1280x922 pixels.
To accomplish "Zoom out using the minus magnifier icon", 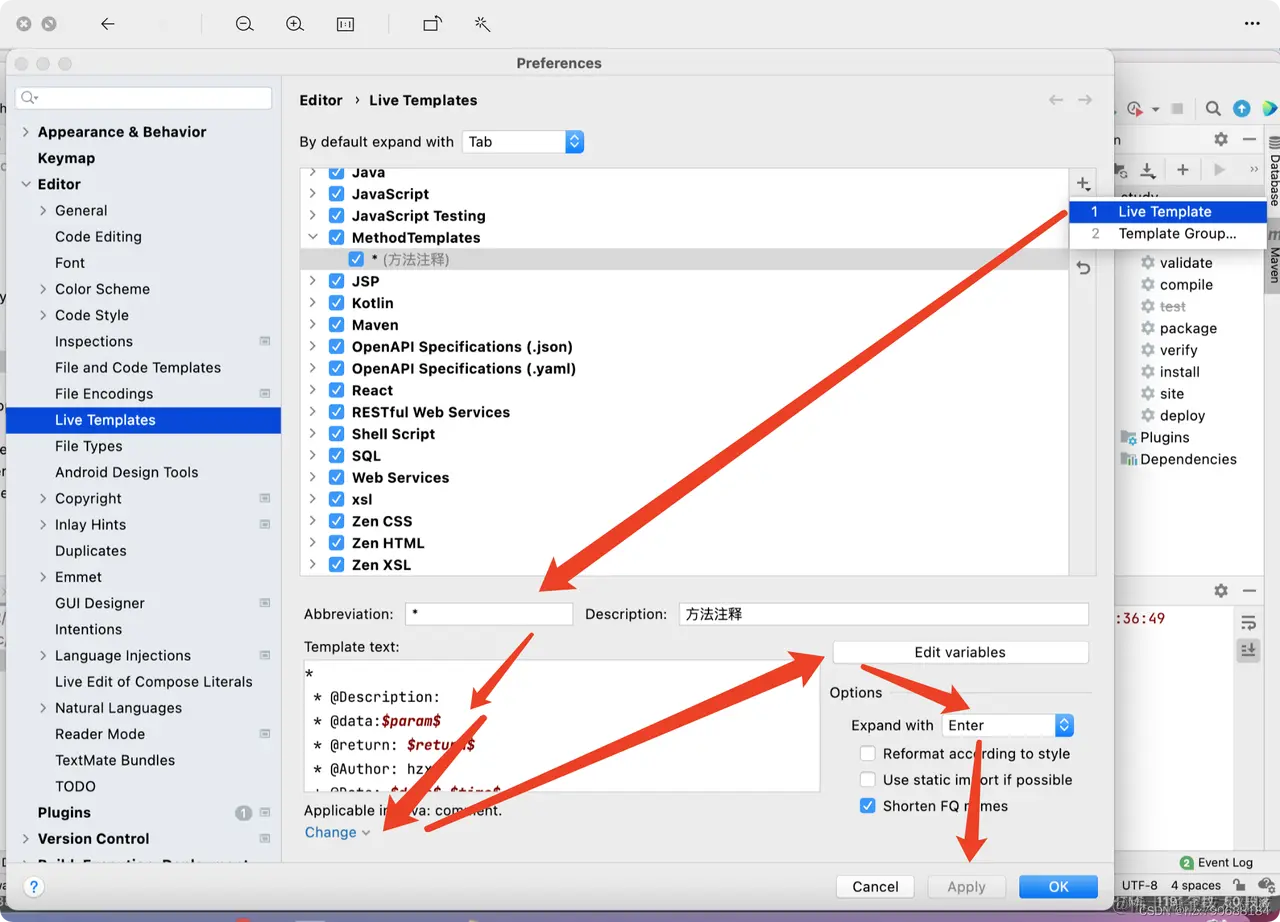I will [245, 24].
